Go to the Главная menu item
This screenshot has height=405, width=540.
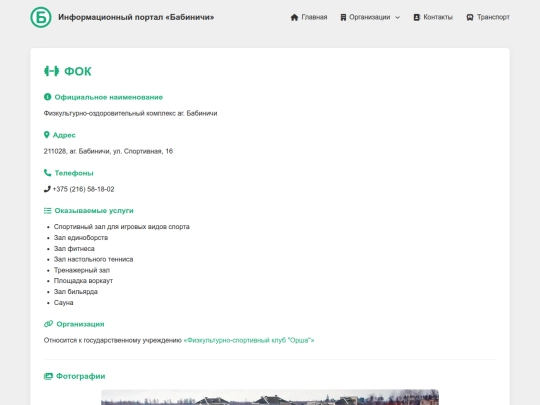[314, 17]
